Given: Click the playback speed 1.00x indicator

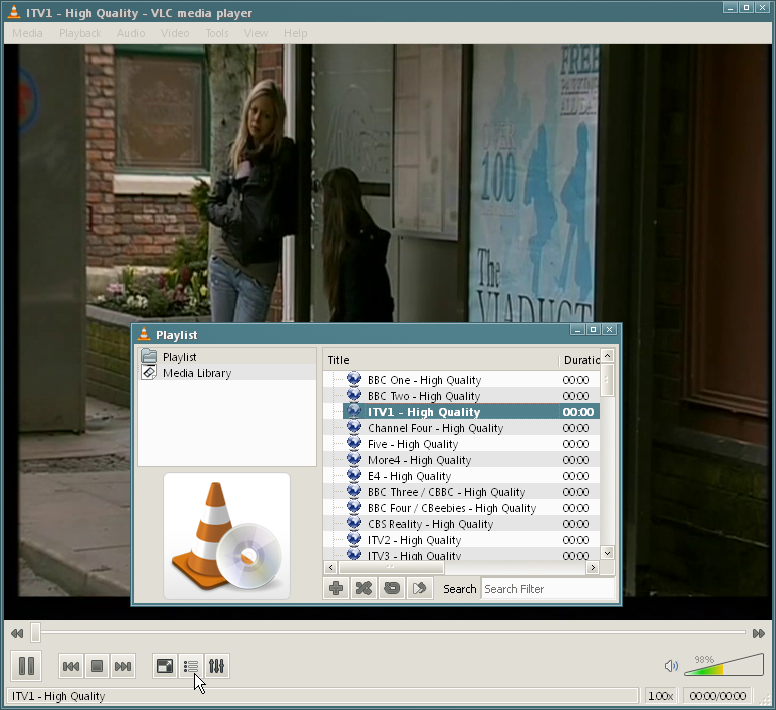Looking at the screenshot, I should (660, 696).
